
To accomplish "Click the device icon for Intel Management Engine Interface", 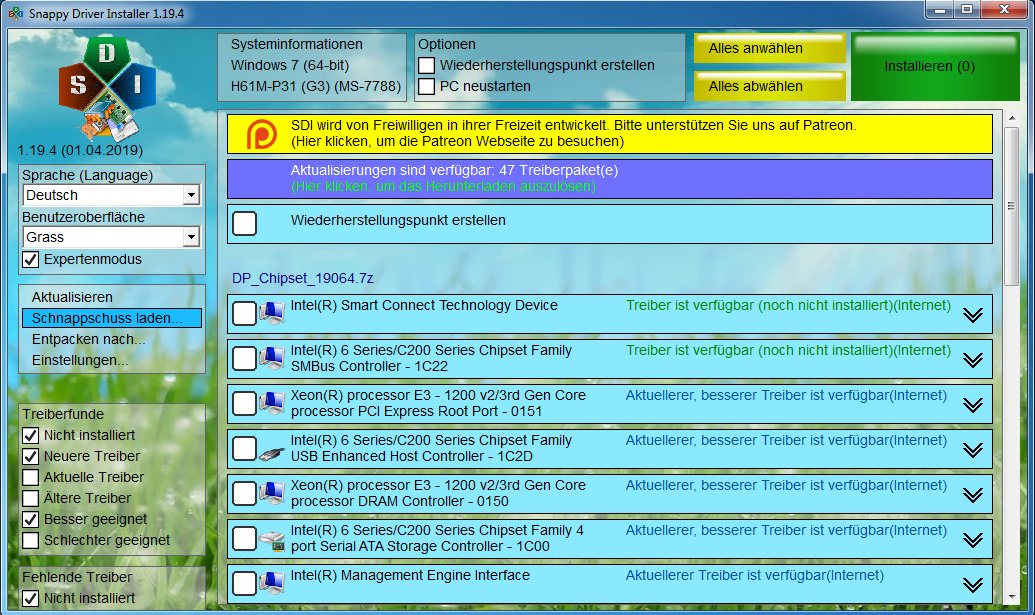I will pyautogui.click(x=272, y=581).
